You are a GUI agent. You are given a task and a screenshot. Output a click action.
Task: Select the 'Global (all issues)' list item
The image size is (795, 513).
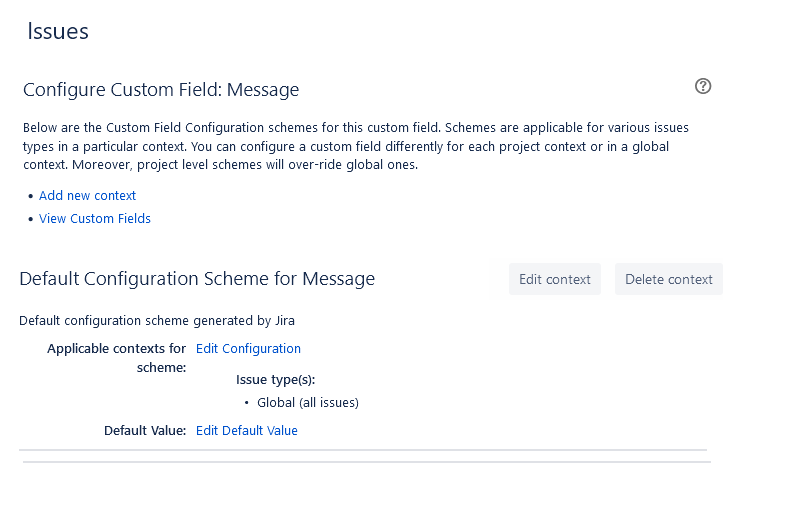click(307, 403)
